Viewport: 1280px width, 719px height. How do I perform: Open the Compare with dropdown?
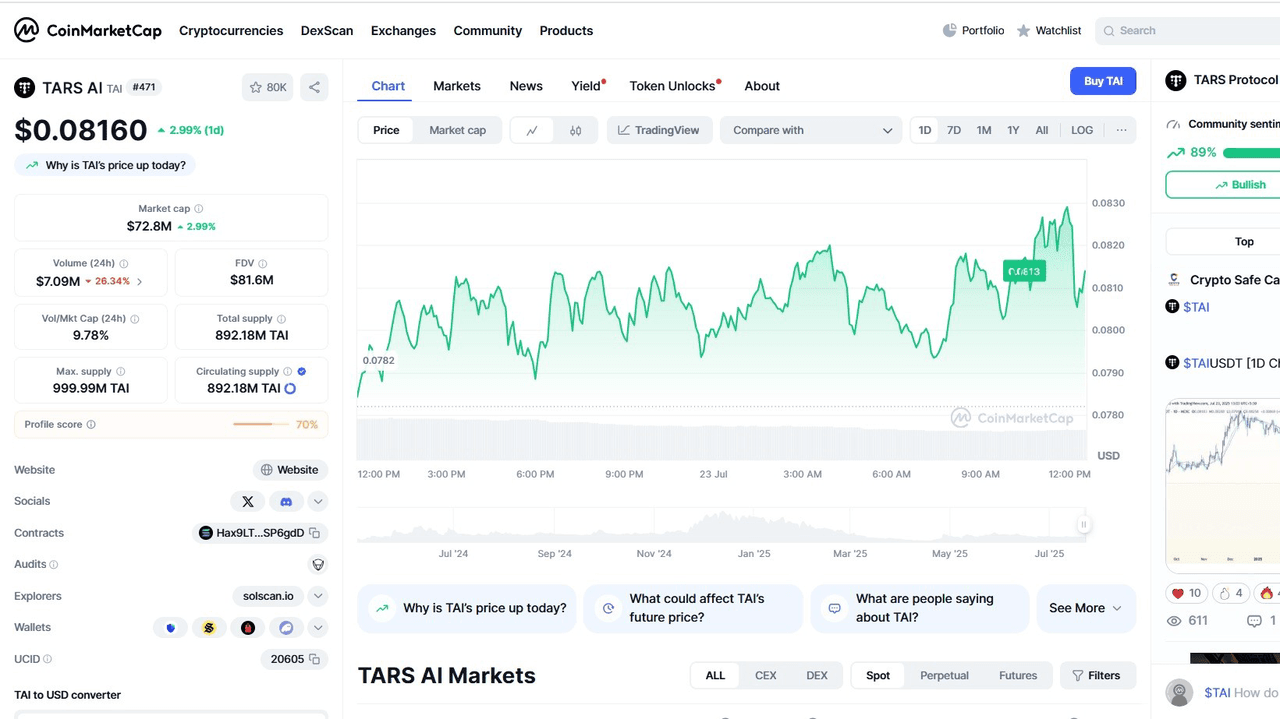coord(811,130)
